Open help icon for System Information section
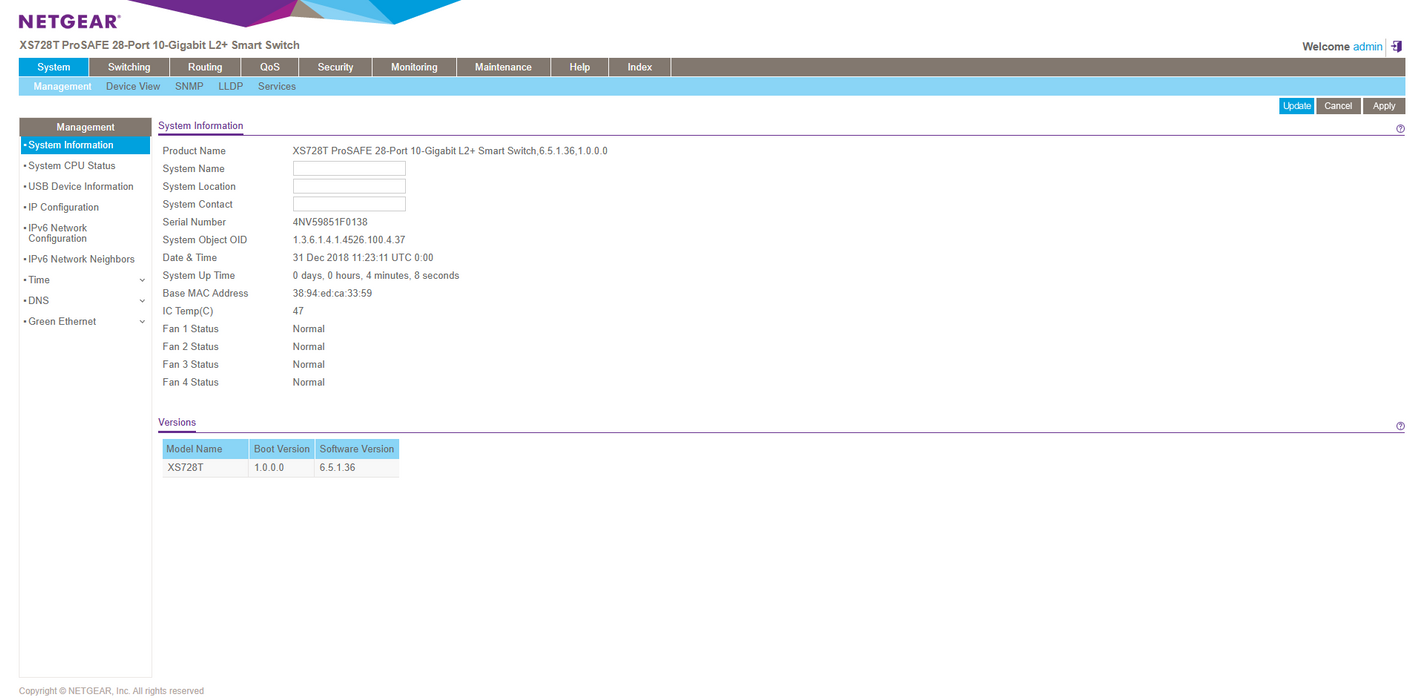This screenshot has width=1422, height=700. (x=1400, y=129)
